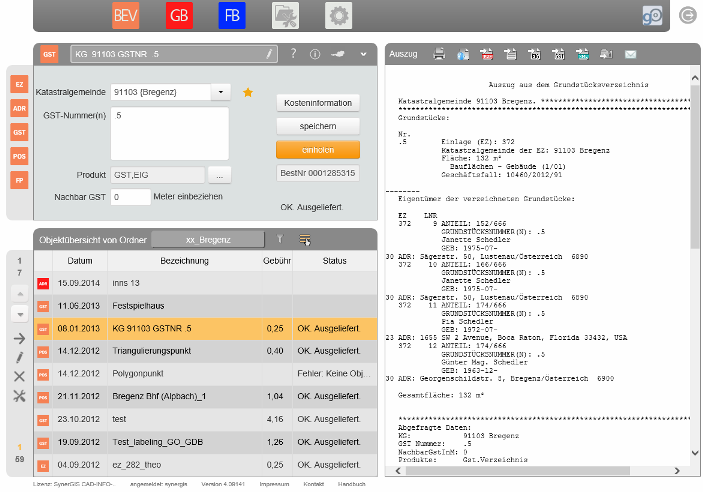703x492 pixels.
Task: Click the print icon in Auszug toolbar
Action: (439, 54)
